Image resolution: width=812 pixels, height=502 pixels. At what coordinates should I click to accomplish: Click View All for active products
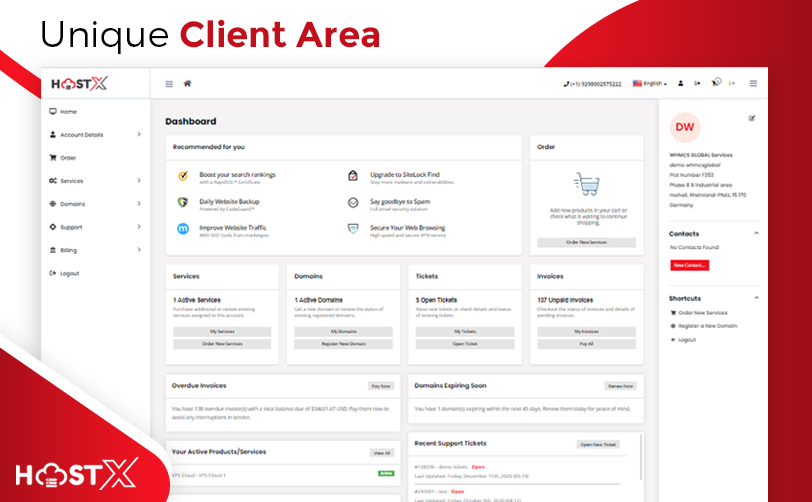pos(382,453)
